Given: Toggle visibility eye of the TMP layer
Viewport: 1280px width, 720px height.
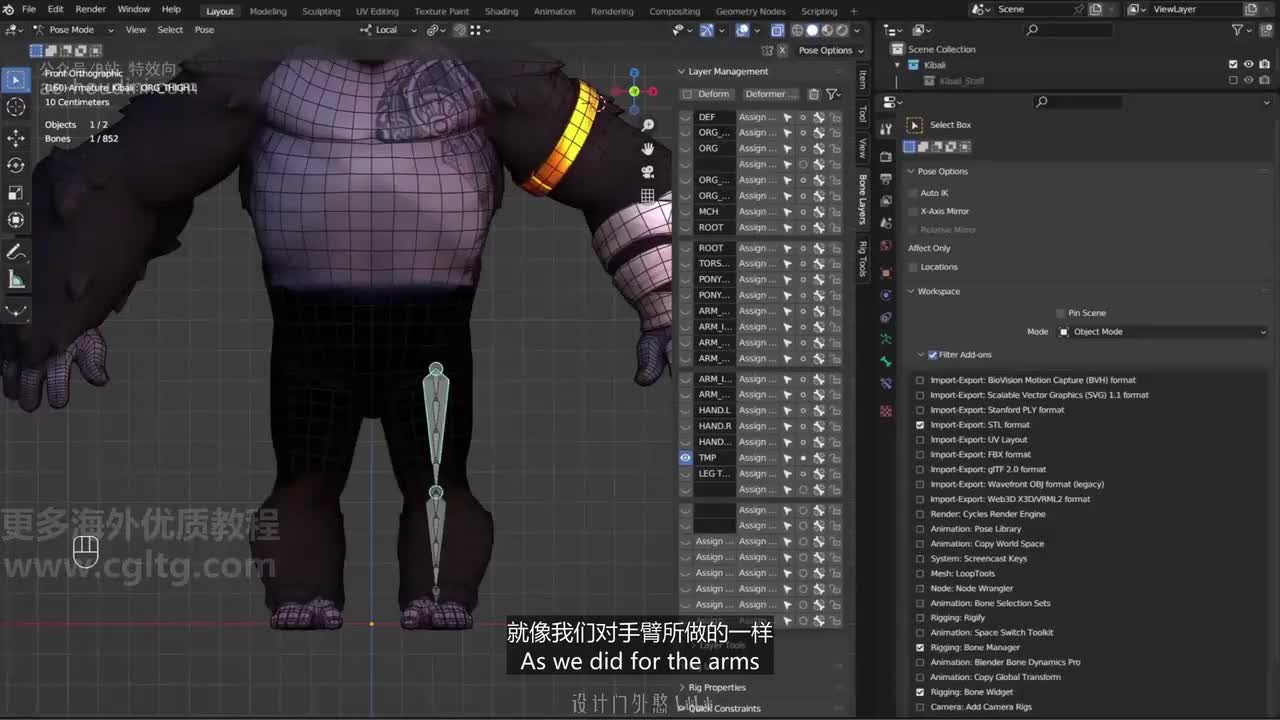Looking at the screenshot, I should (x=686, y=458).
